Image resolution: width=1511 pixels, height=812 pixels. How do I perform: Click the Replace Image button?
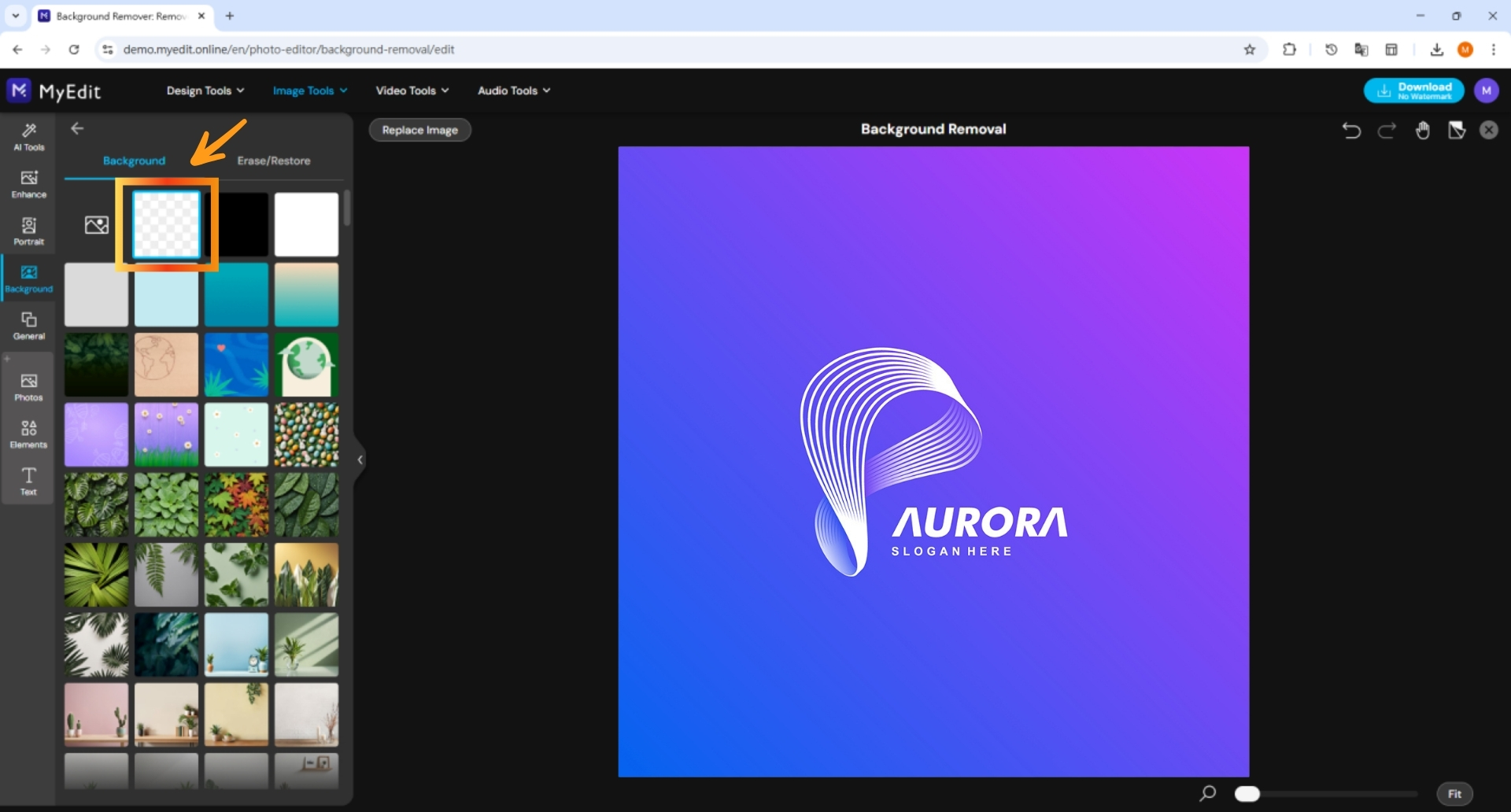(419, 129)
